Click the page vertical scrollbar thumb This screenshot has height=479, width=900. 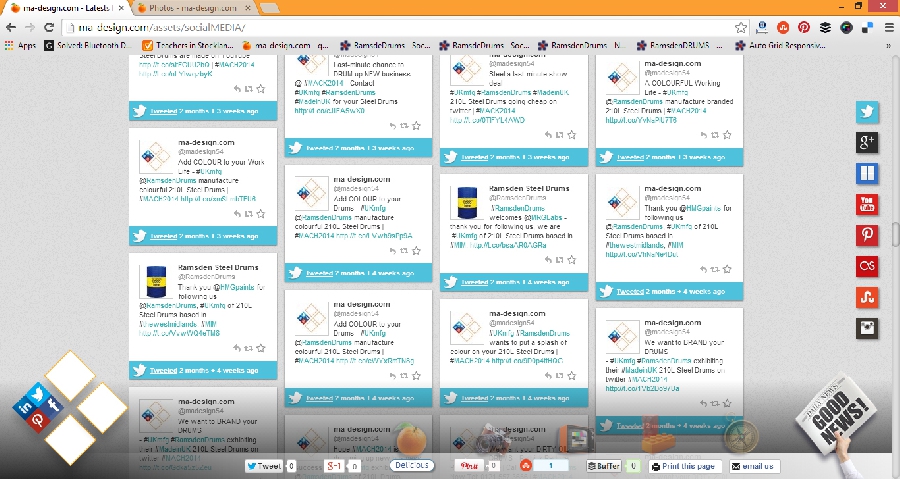tap(894, 236)
